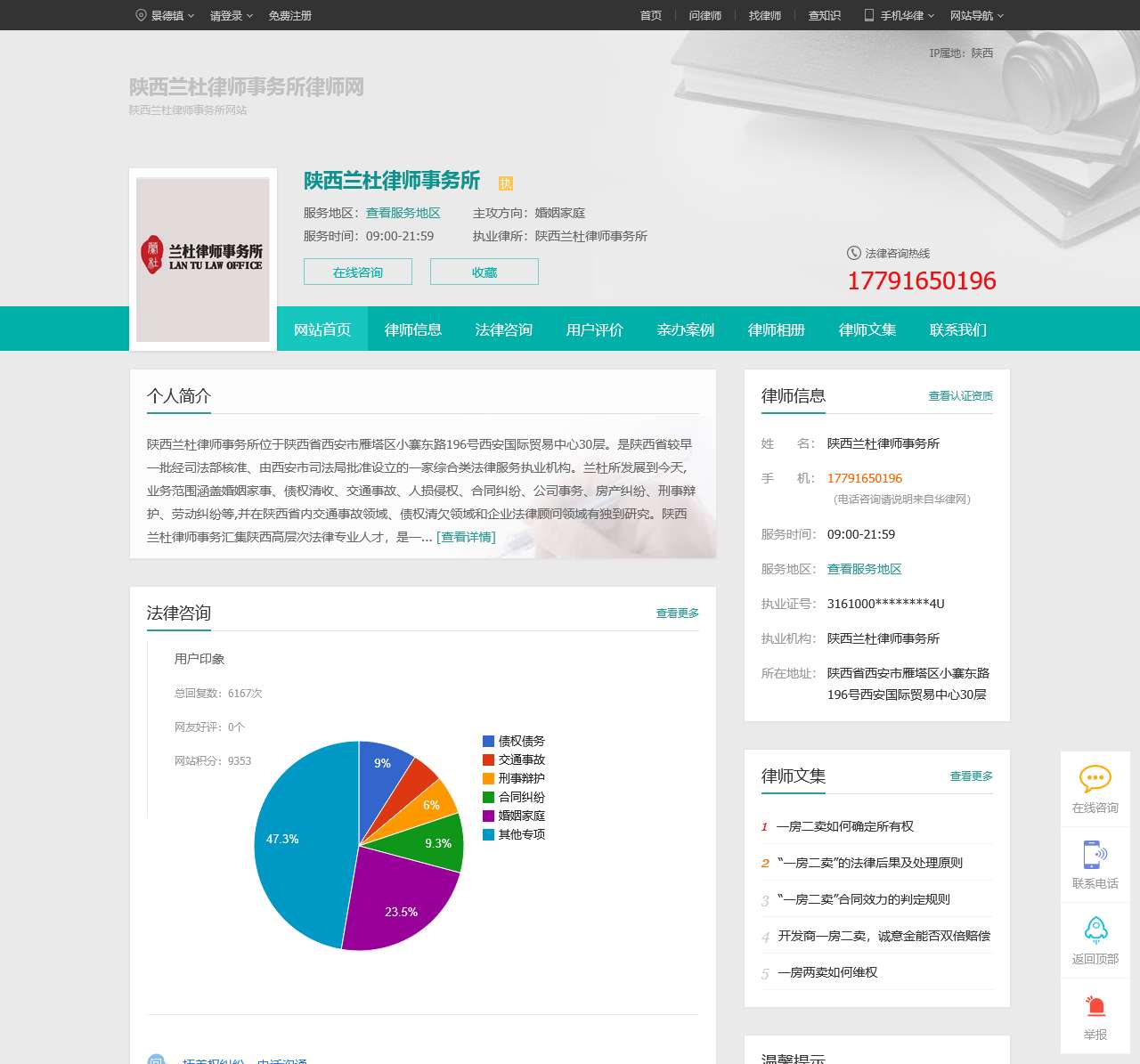Click the 免费注册 register link
Viewport: 1140px width, 1064px height.
coord(289,15)
